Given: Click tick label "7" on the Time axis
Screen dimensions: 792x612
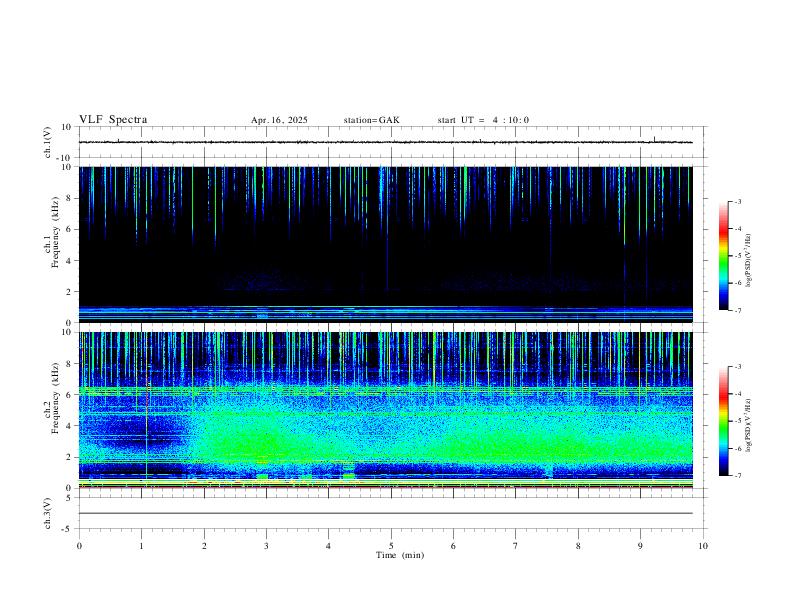Looking at the screenshot, I should click(516, 546).
